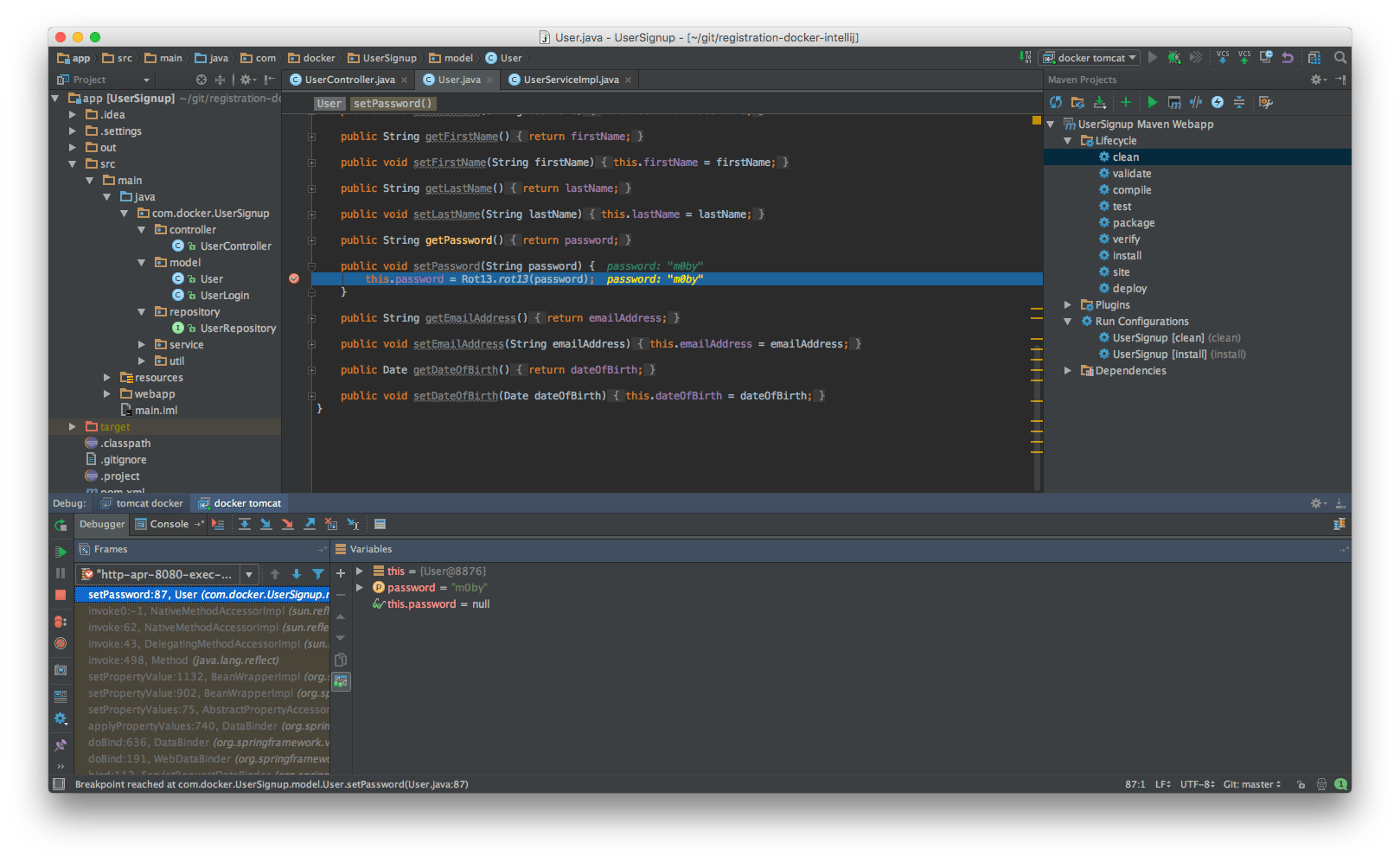Reimport all Maven projects
Image resolution: width=1400 pixels, height=862 pixels.
[1056, 102]
